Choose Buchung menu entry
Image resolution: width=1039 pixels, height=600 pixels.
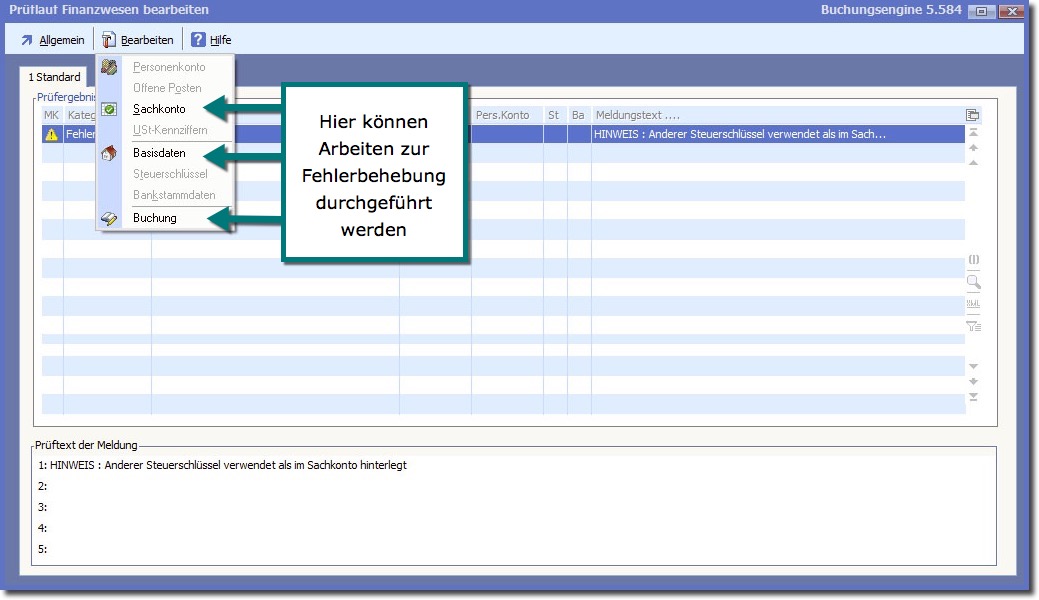(x=155, y=218)
